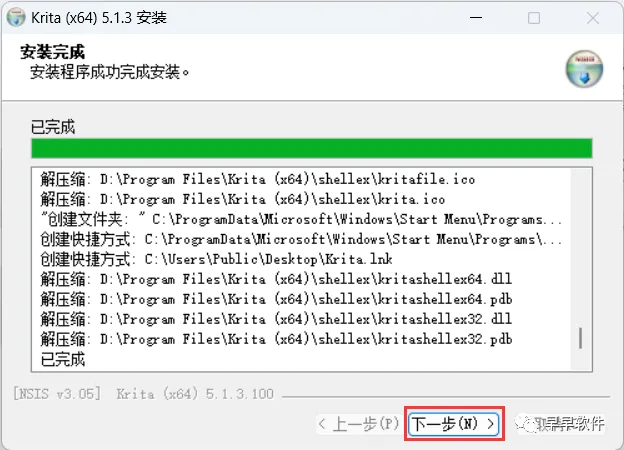This screenshot has height=450, width=624.
Task: Select log line for kritashellex32.pdb
Action: pos(276,339)
